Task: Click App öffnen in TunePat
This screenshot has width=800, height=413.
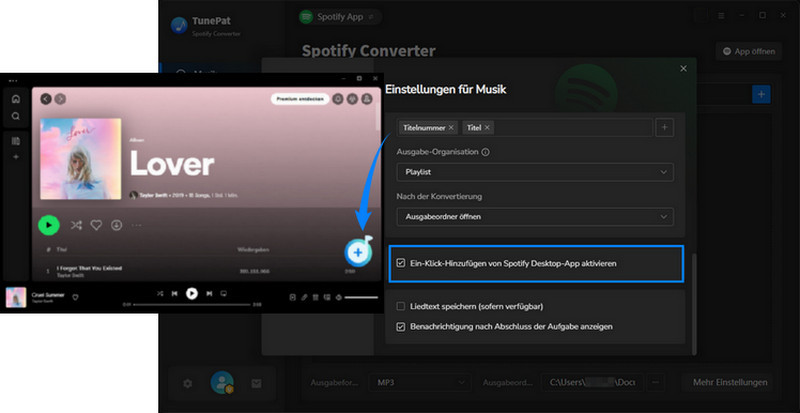Action: 749,52
